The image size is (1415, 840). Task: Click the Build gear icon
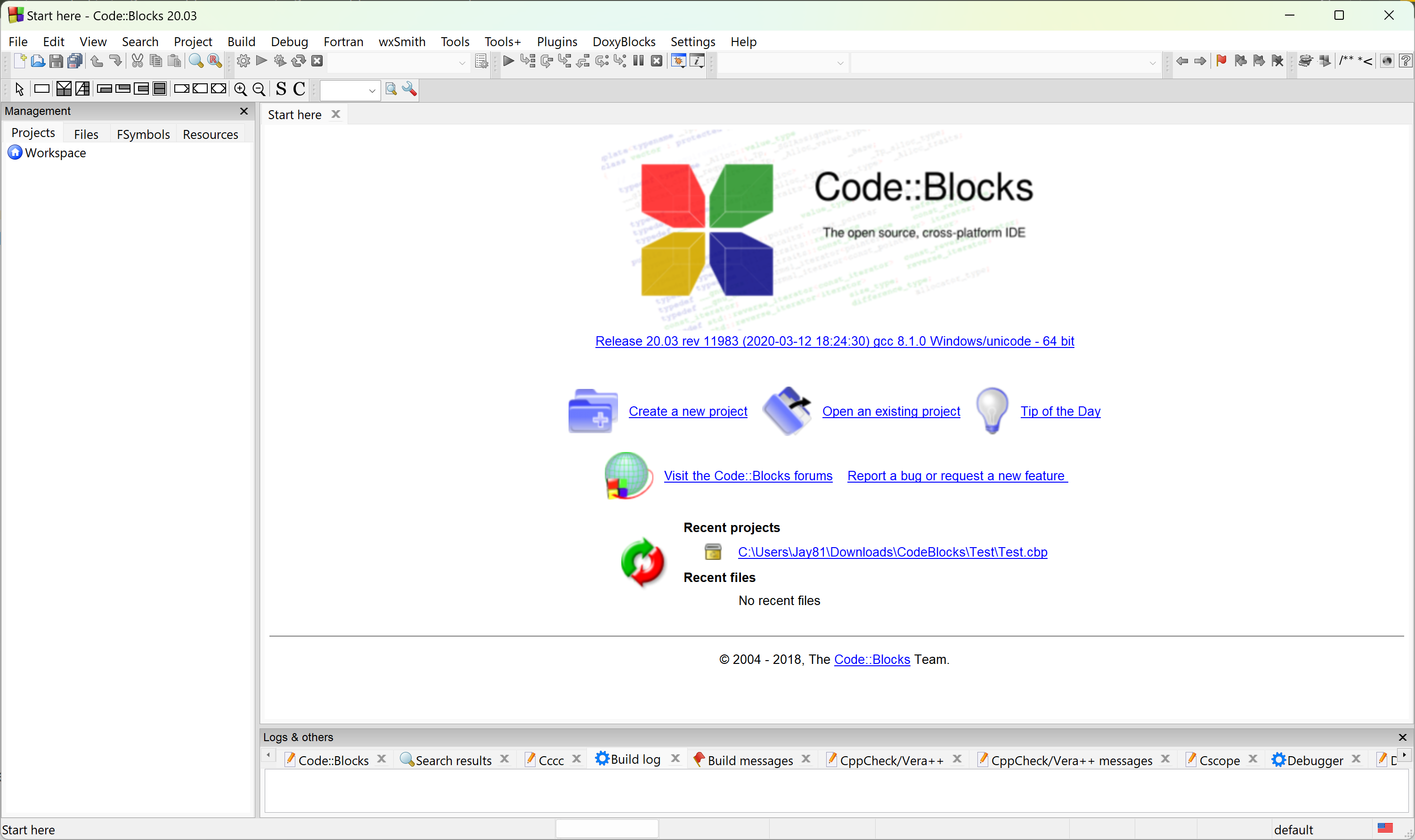244,61
